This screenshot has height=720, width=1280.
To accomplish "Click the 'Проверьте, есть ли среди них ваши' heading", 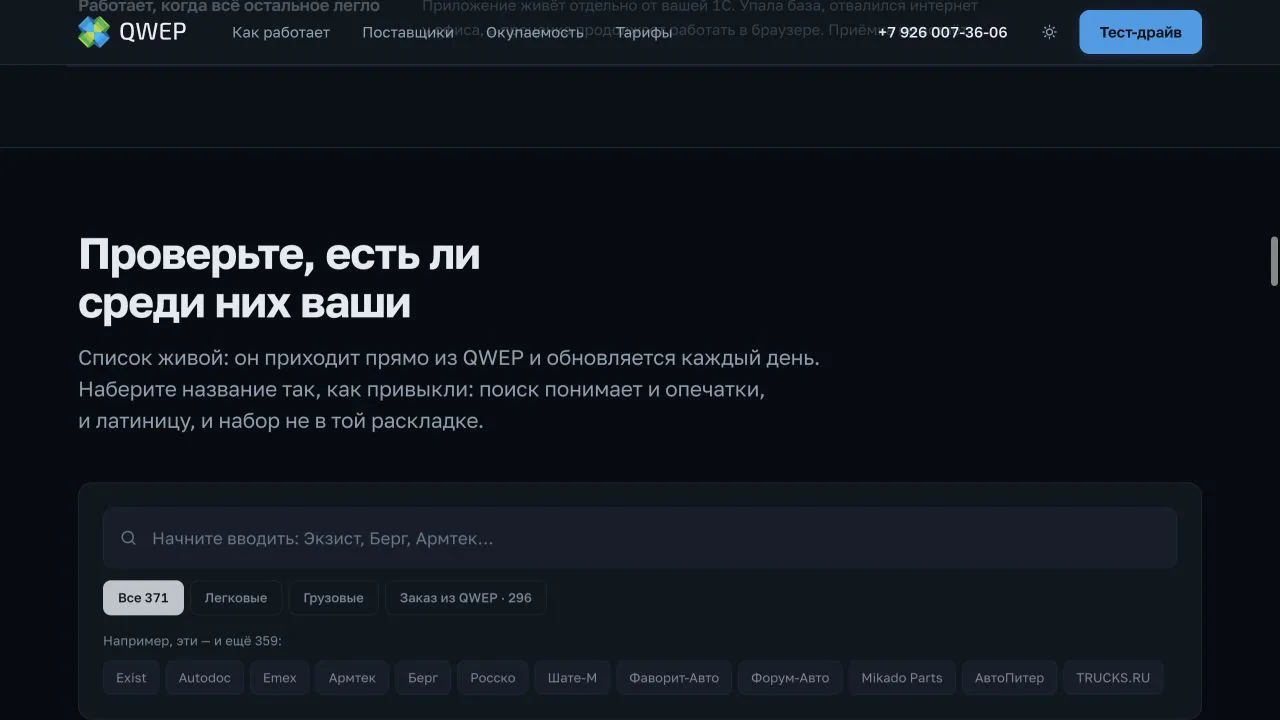I will coord(279,278).
